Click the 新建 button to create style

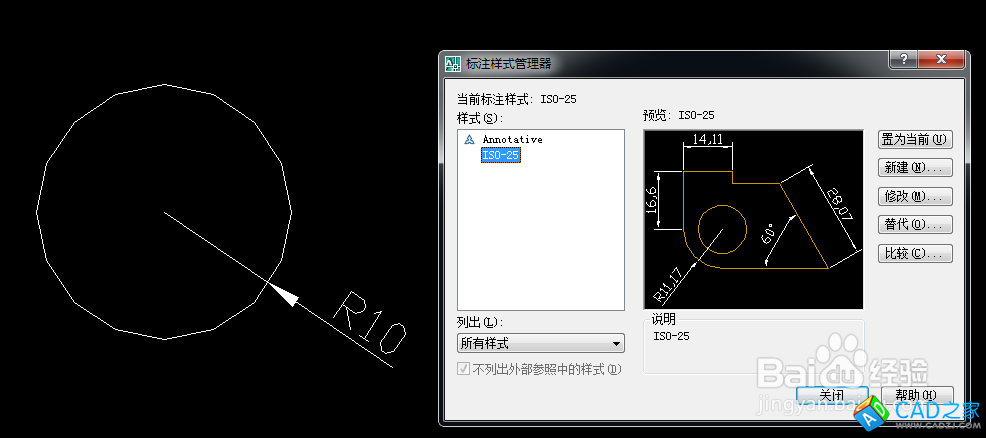pyautogui.click(x=914, y=168)
